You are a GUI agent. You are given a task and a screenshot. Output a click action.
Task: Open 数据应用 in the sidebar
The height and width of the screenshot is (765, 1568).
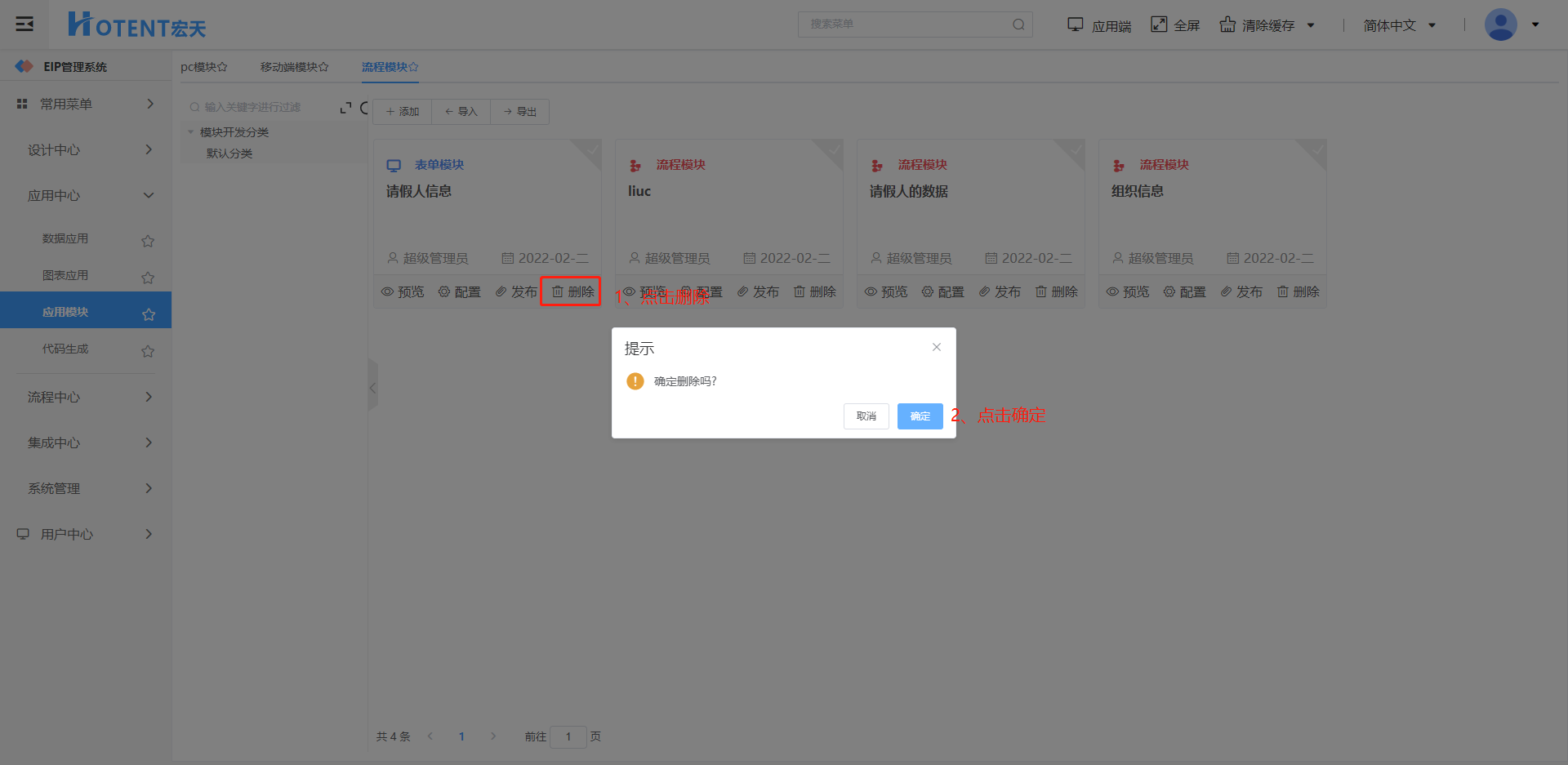coord(65,238)
